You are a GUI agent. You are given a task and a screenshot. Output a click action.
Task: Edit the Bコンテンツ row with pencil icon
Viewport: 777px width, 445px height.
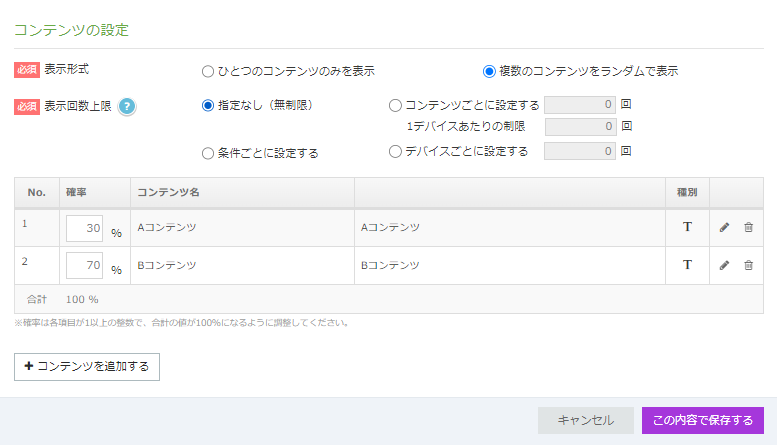pos(724,265)
